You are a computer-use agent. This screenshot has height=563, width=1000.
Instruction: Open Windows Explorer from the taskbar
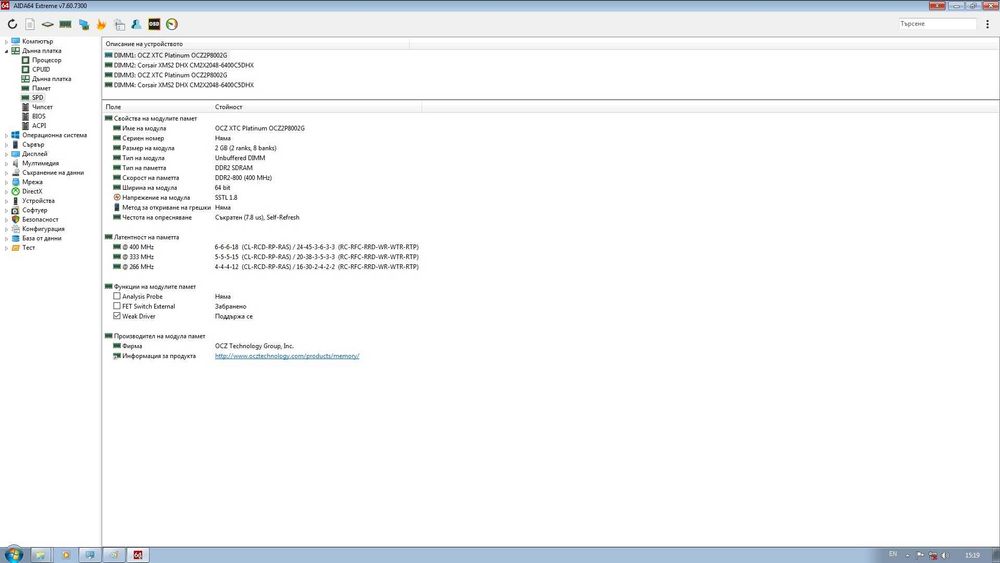click(x=40, y=555)
